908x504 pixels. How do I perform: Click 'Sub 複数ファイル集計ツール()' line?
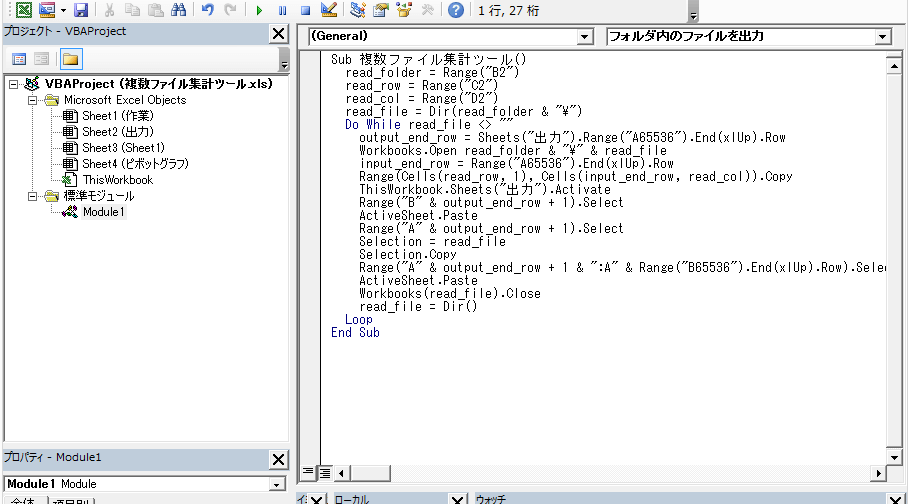tap(429, 60)
